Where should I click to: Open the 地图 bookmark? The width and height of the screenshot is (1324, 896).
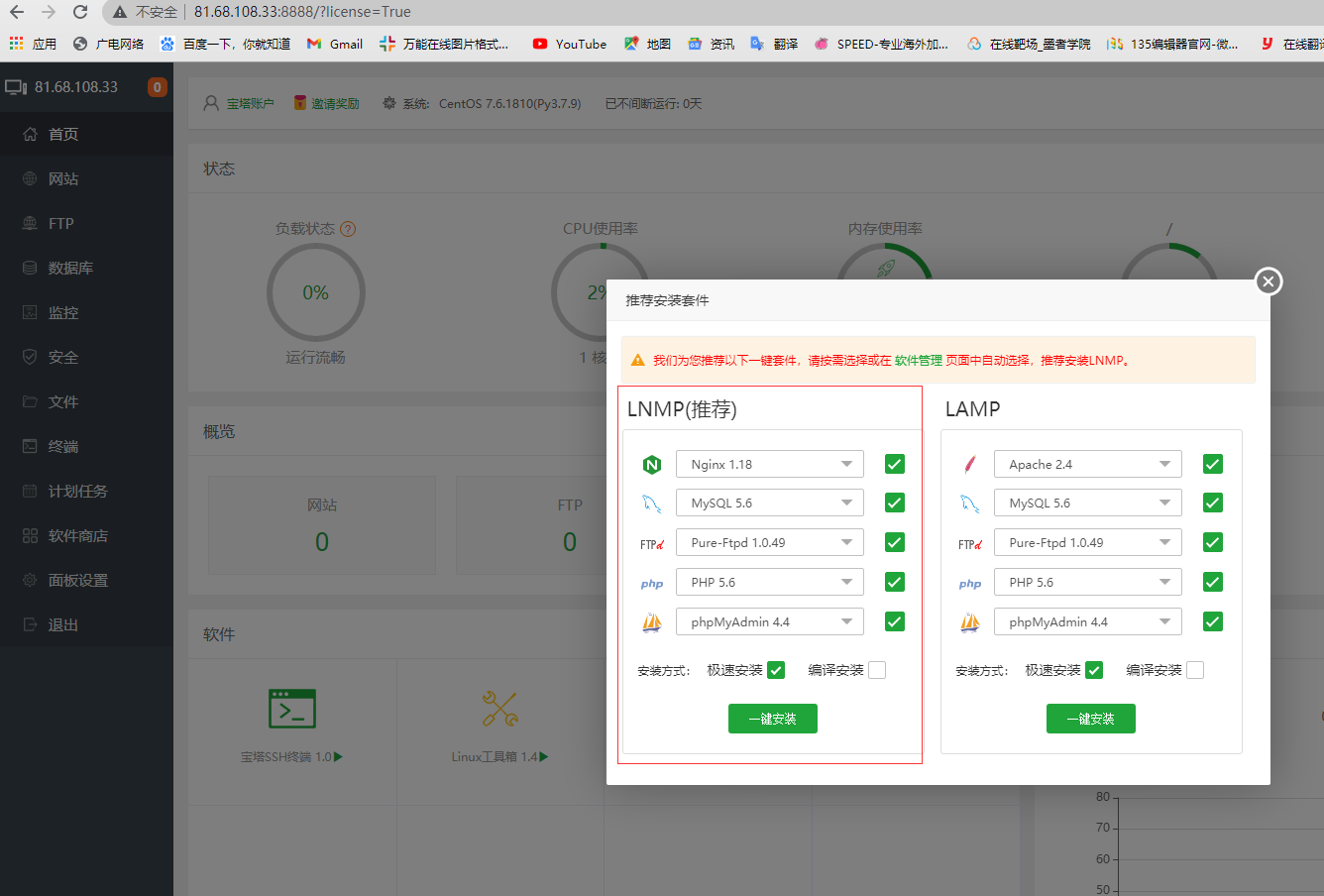point(647,44)
